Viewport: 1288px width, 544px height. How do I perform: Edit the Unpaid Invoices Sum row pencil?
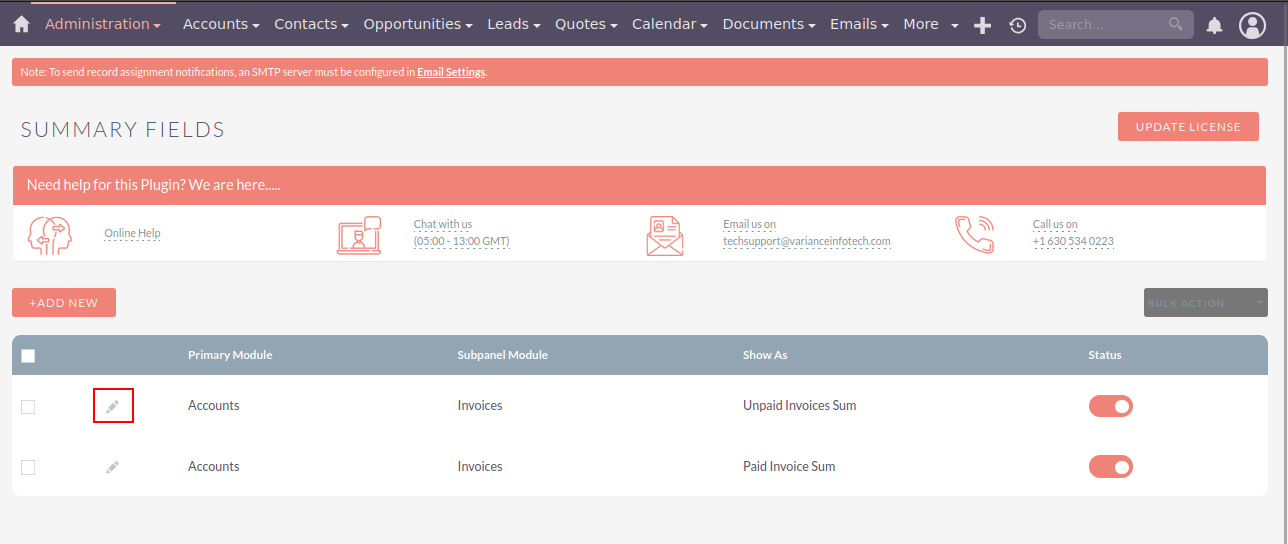coord(113,406)
